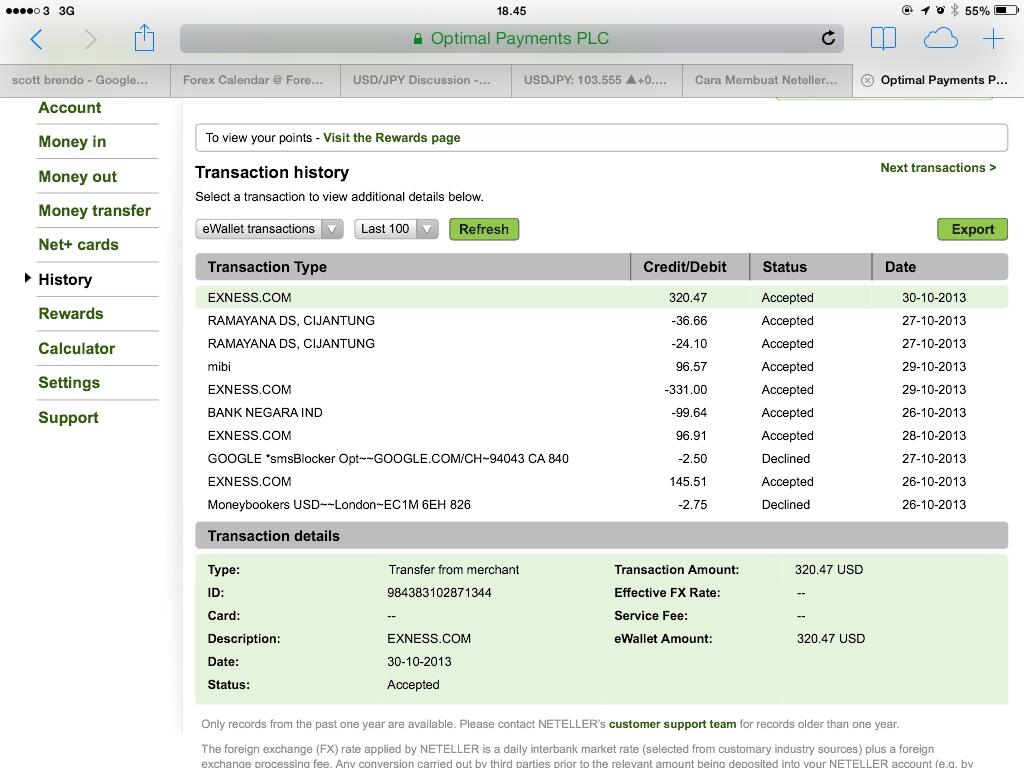Follow Visit the Rewards page link

[x=392, y=138]
